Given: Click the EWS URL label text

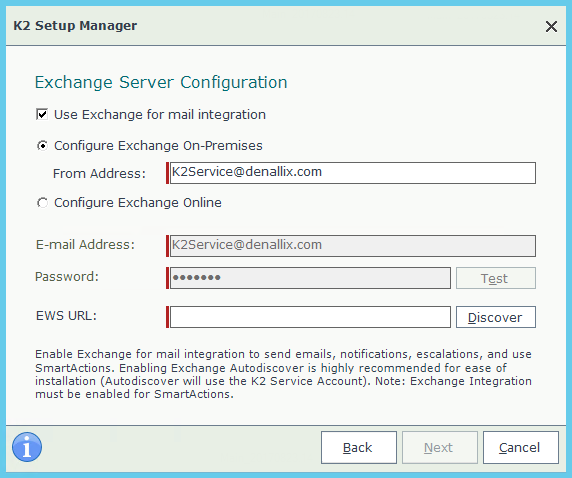Looking at the screenshot, I should [66, 316].
